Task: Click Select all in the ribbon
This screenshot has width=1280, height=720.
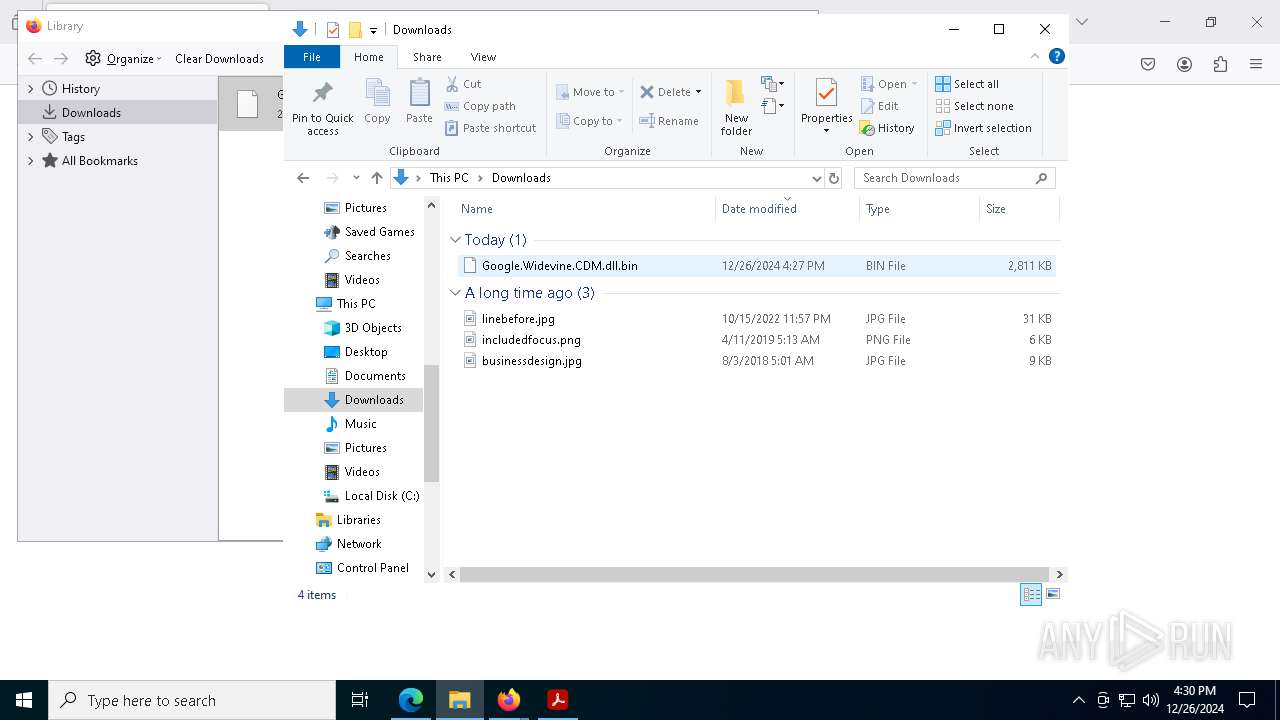Action: (x=966, y=84)
